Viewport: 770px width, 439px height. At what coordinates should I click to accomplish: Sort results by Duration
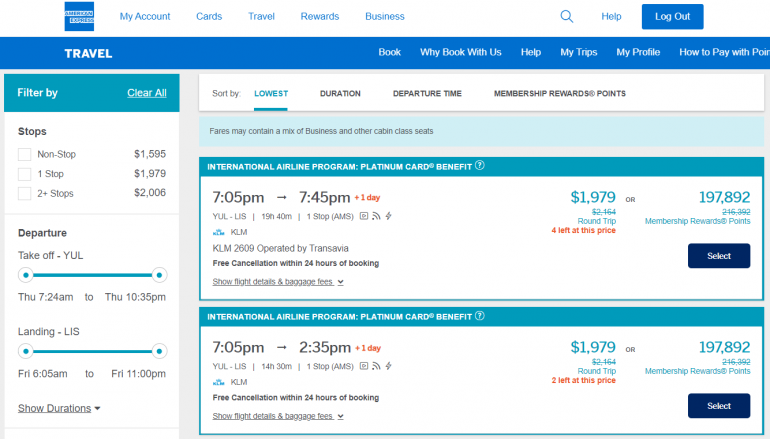[x=340, y=93]
